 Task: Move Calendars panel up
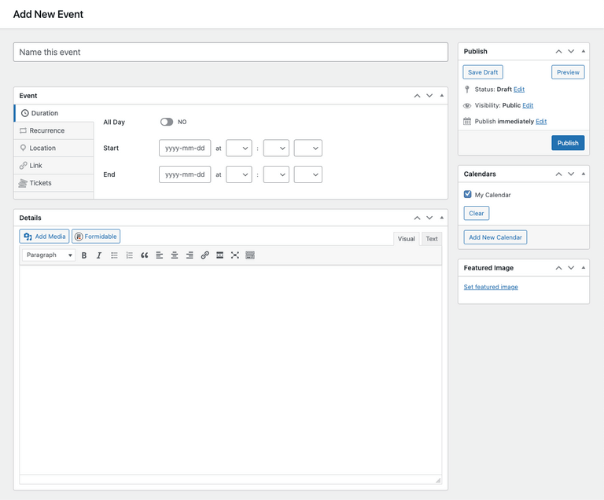(x=559, y=174)
